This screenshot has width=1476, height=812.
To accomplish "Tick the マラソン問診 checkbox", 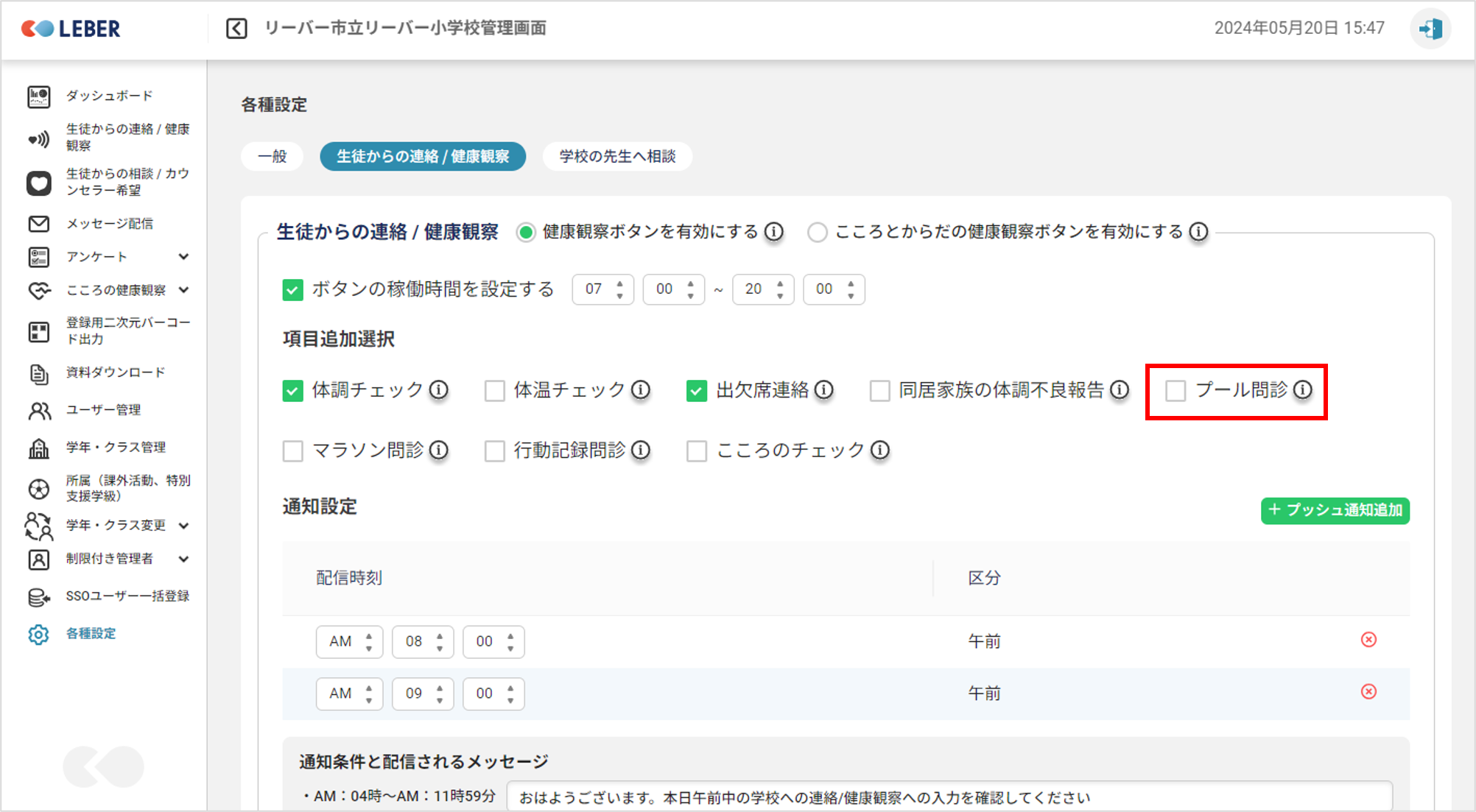I will coord(292,451).
